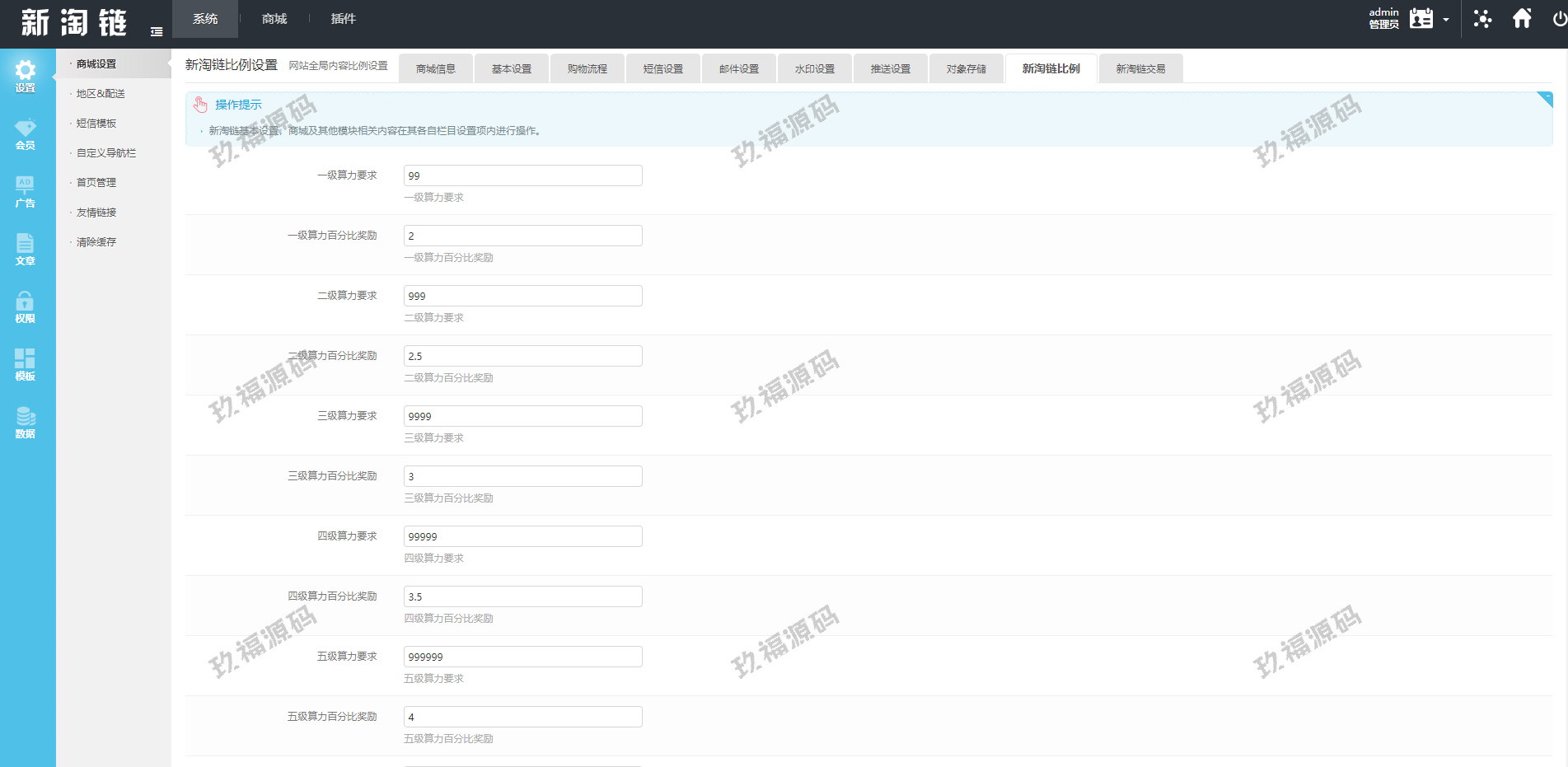Click the 模板 grid icon
Image resolution: width=1568 pixels, height=767 pixels.
click(26, 364)
